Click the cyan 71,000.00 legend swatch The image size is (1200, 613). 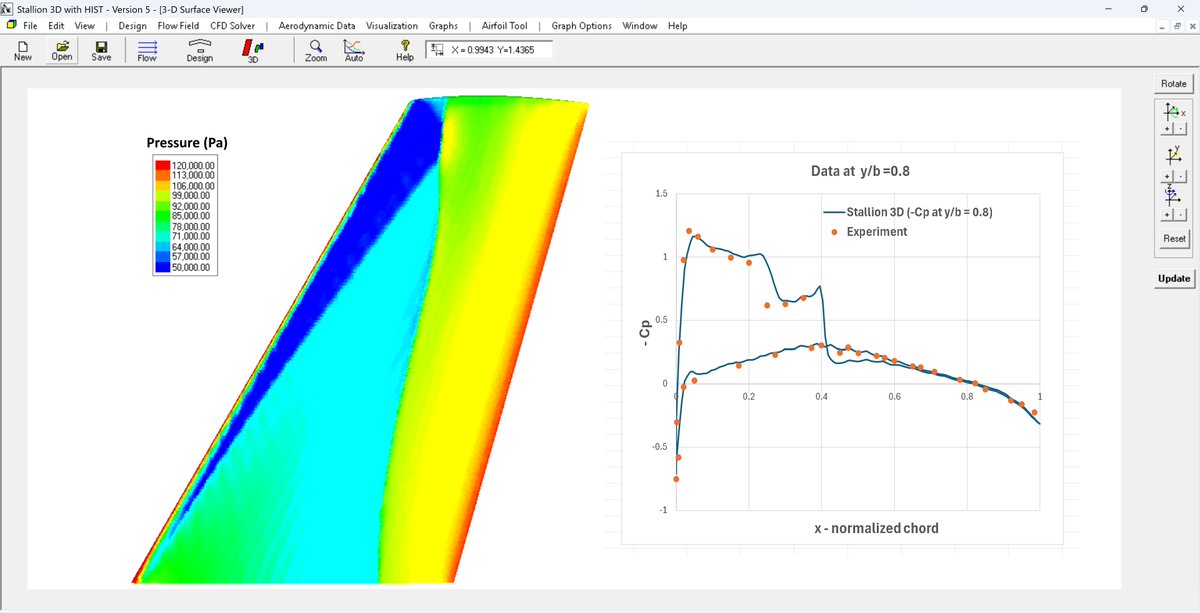pos(163,237)
